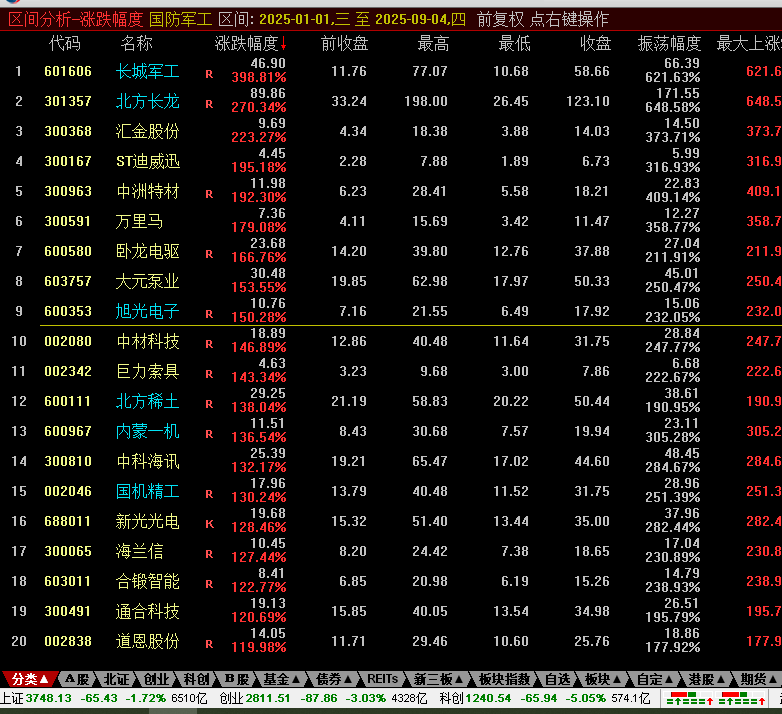Sort by the 收盘 column header

pyautogui.click(x=595, y=43)
